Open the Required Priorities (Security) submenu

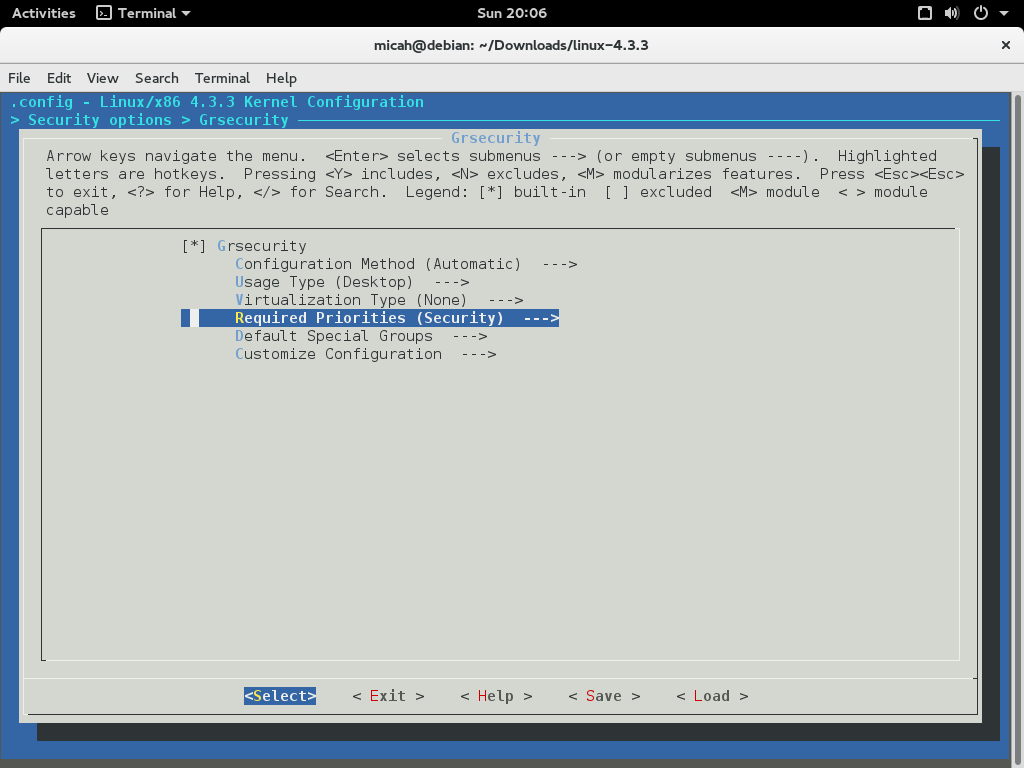[368, 317]
